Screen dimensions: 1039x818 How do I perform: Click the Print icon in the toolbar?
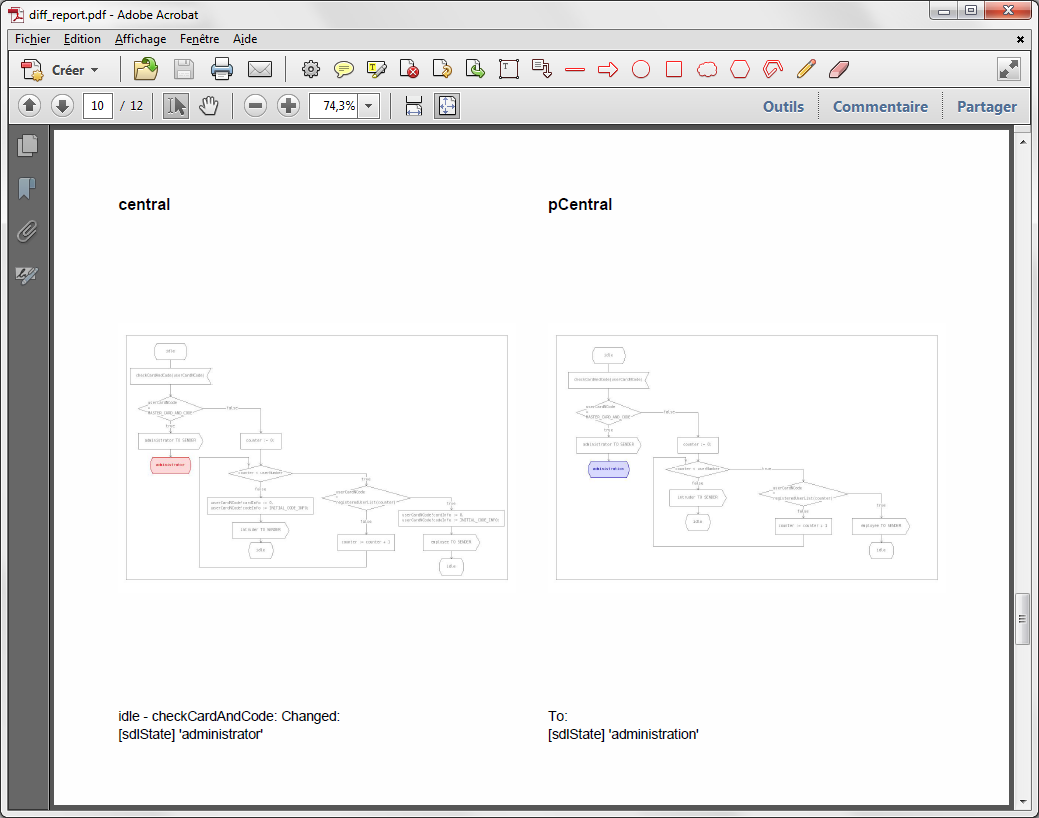coord(222,70)
